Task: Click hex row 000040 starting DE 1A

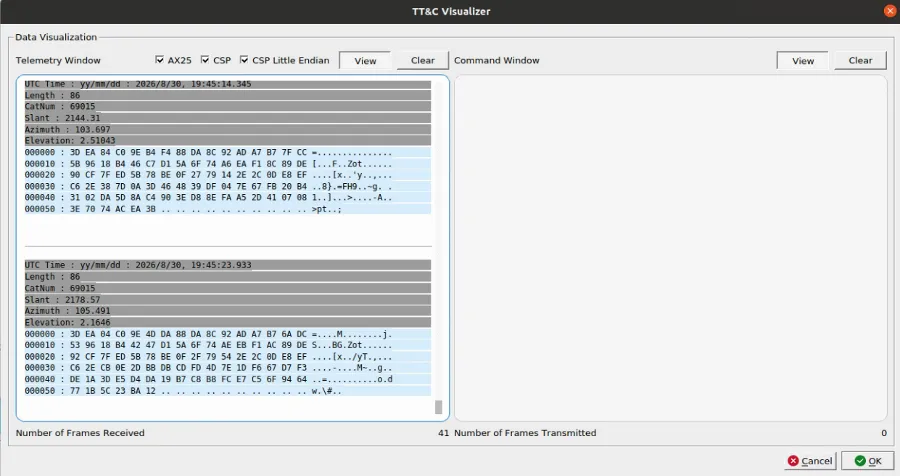Action: tap(227, 379)
